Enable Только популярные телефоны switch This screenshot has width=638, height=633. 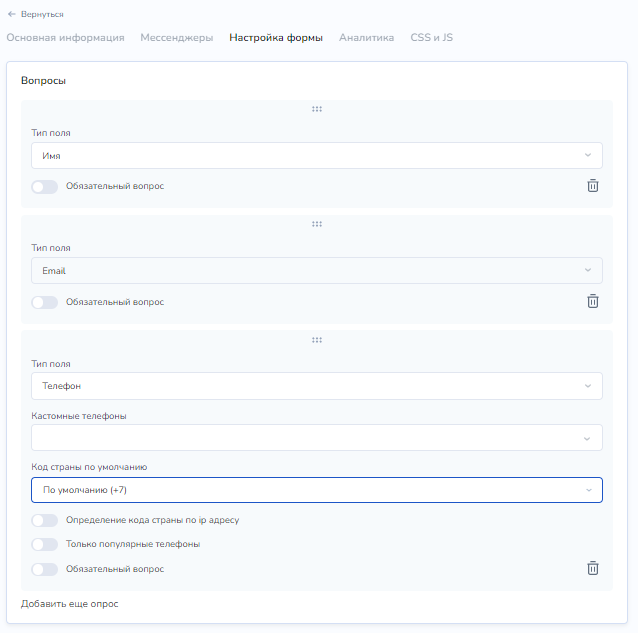click(x=45, y=544)
